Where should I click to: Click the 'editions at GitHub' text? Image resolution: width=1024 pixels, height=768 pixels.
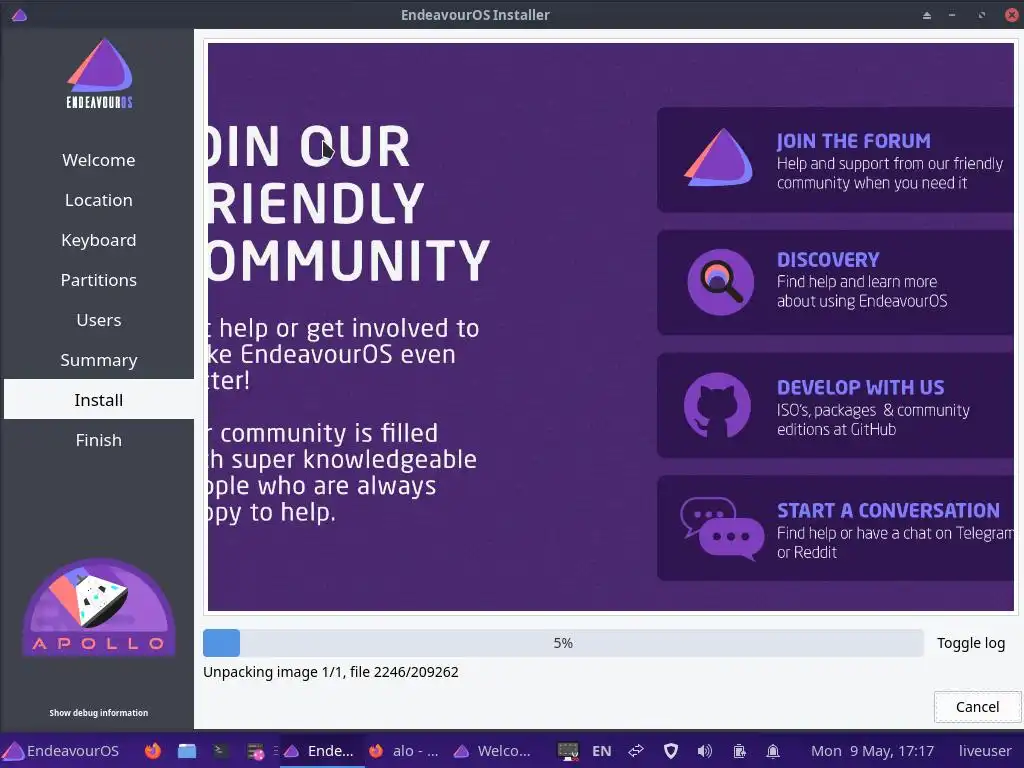(837, 430)
